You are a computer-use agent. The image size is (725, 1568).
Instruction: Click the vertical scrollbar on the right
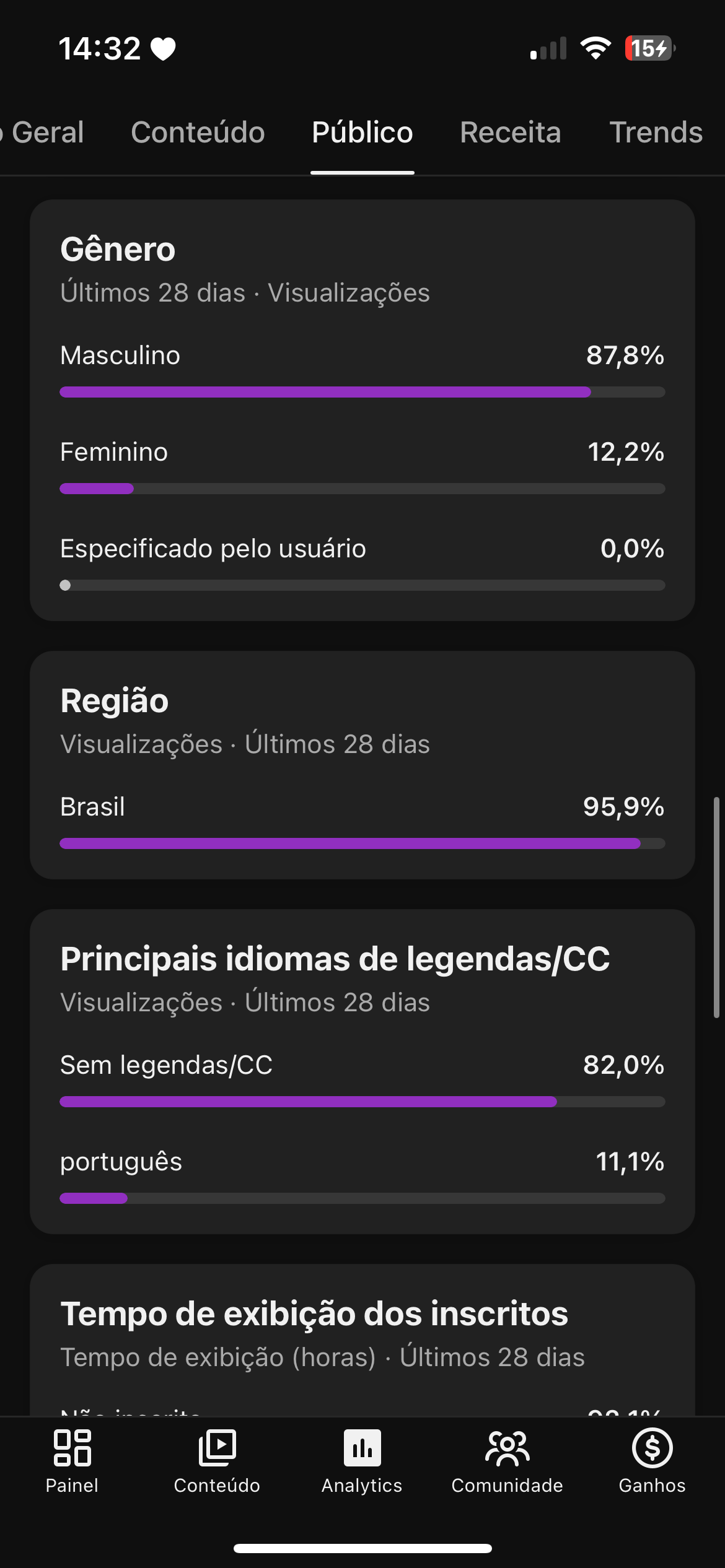pos(716,907)
